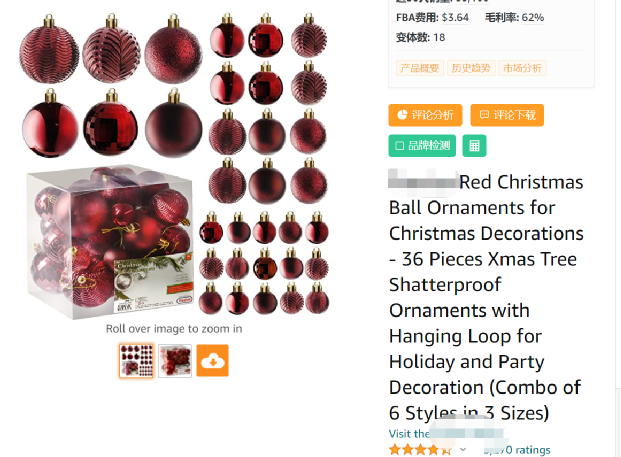Select the first ornament set thumbnail
This screenshot has height=457, width=621.
136,360
